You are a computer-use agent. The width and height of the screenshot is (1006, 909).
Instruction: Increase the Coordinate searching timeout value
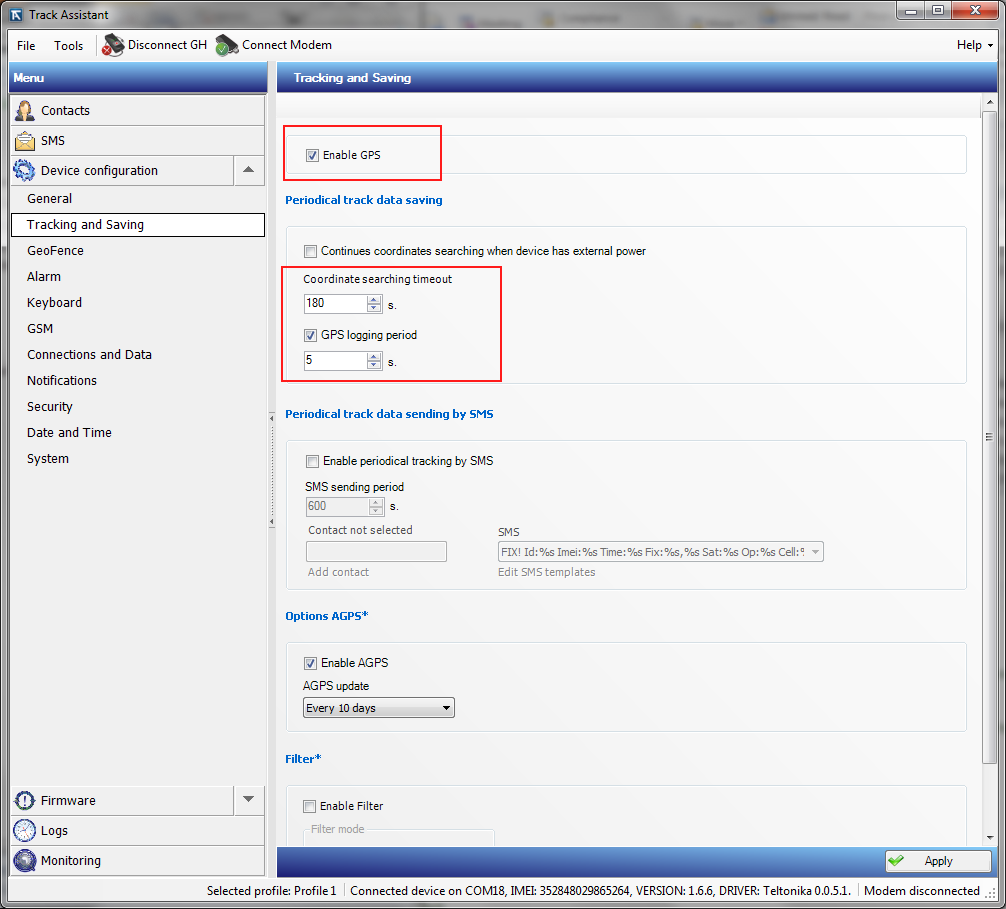pyautogui.click(x=374, y=300)
